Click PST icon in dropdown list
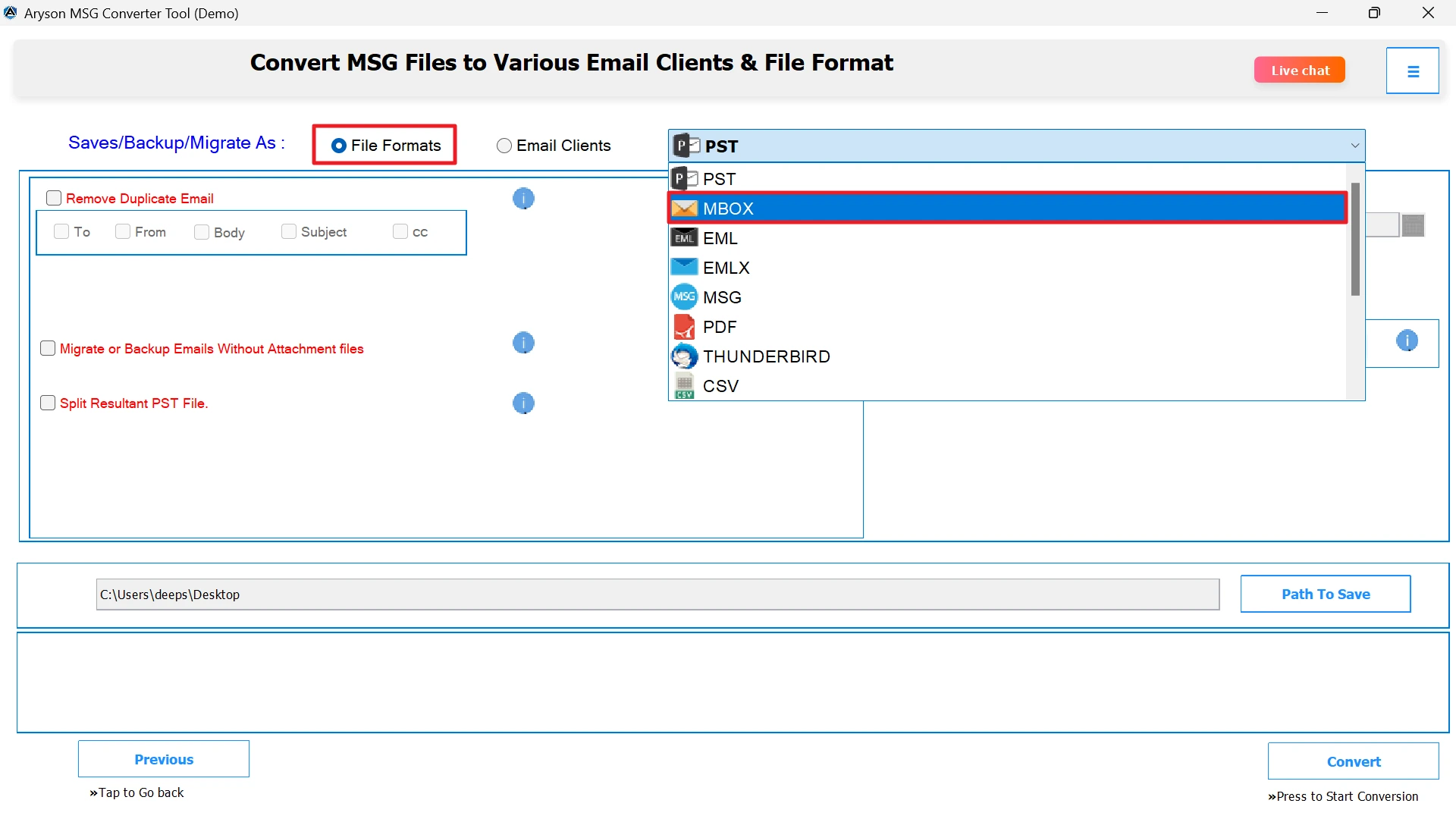Image resolution: width=1456 pixels, height=819 pixels. click(x=684, y=179)
